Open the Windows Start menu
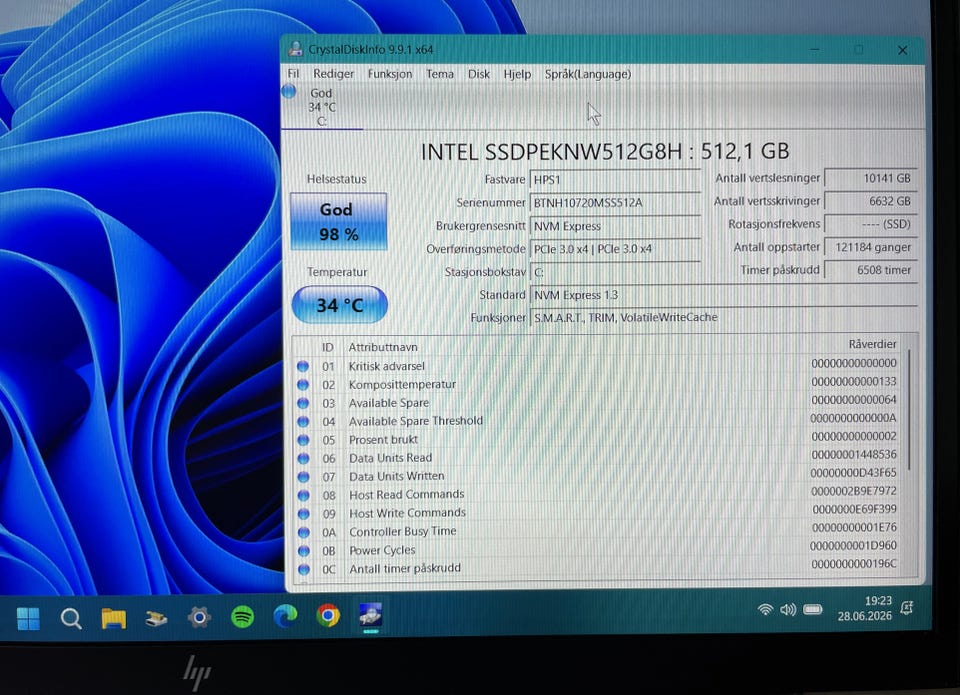 pyautogui.click(x=28, y=618)
